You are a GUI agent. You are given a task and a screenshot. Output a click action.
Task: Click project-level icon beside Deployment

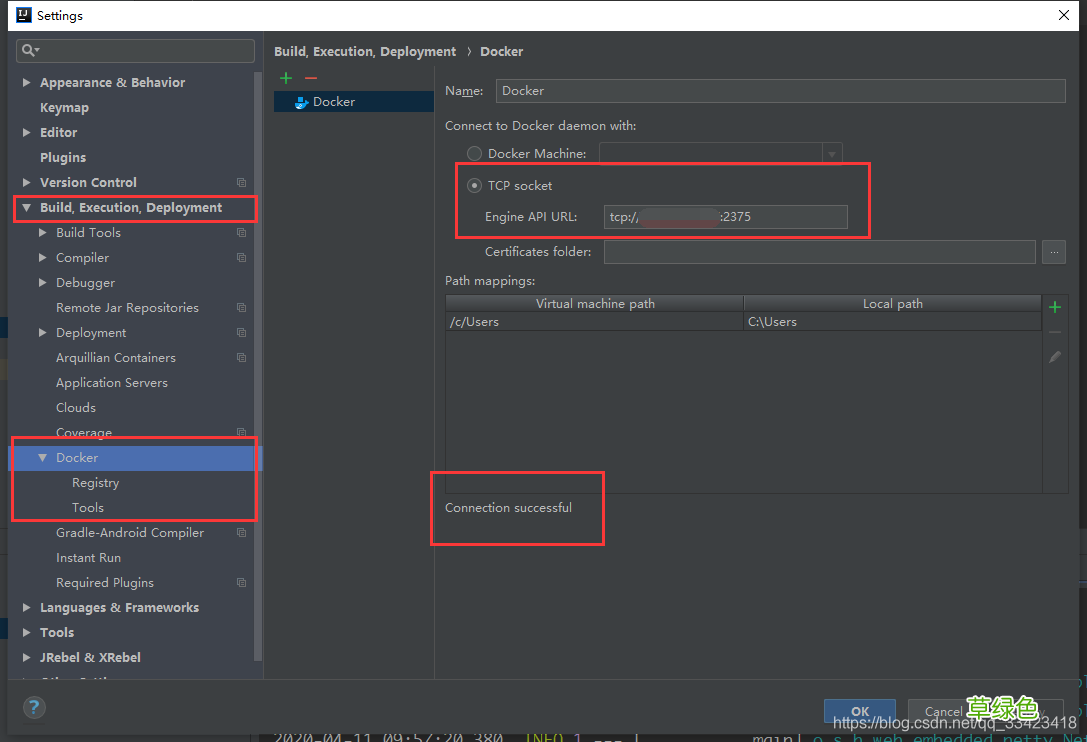pyautogui.click(x=241, y=332)
